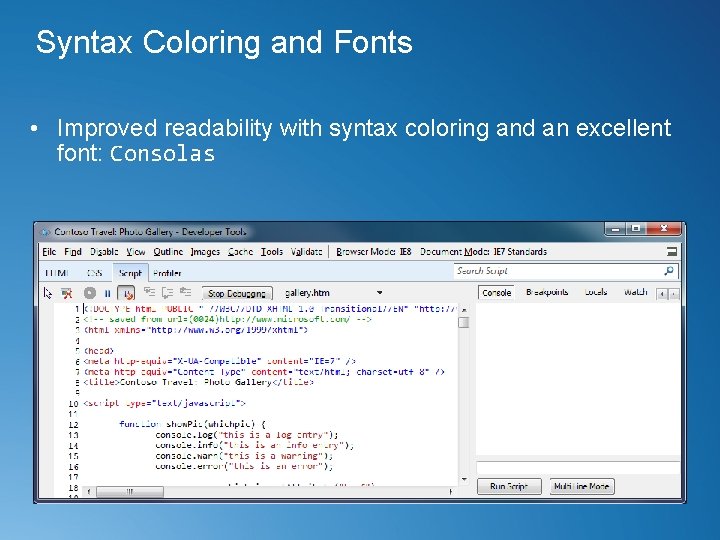Click the Multi Line Mode button
The width and height of the screenshot is (720, 540).
click(x=582, y=486)
